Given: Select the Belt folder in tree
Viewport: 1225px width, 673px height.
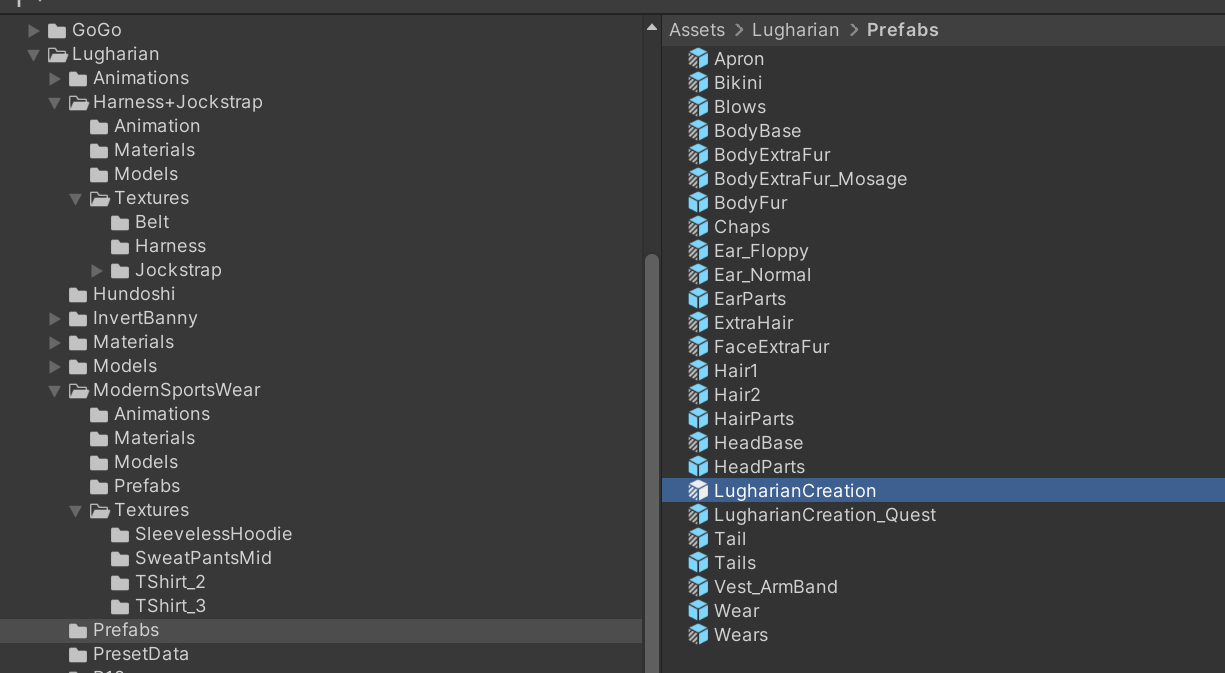Looking at the screenshot, I should pos(152,222).
